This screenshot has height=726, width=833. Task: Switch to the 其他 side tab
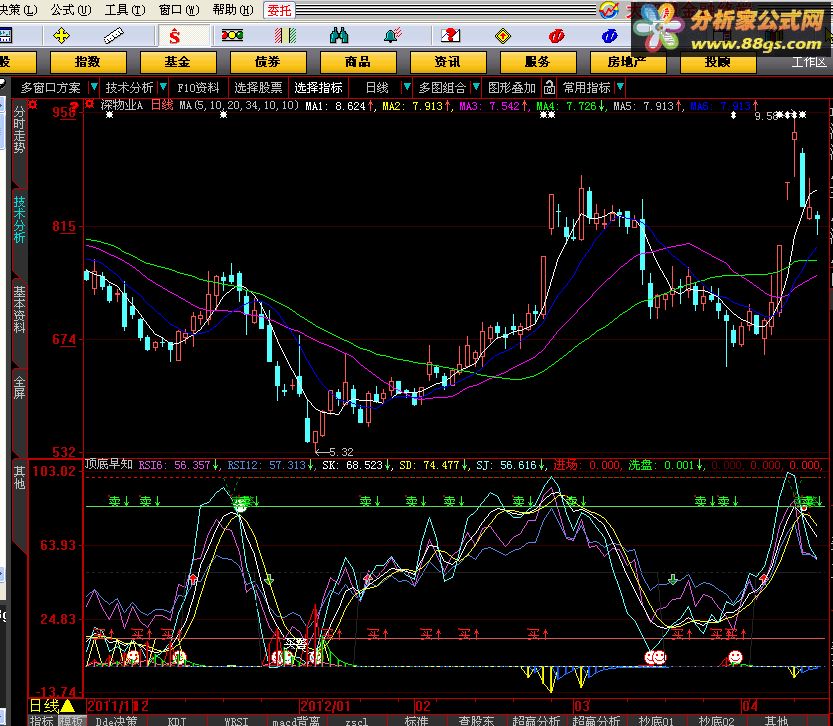19,477
